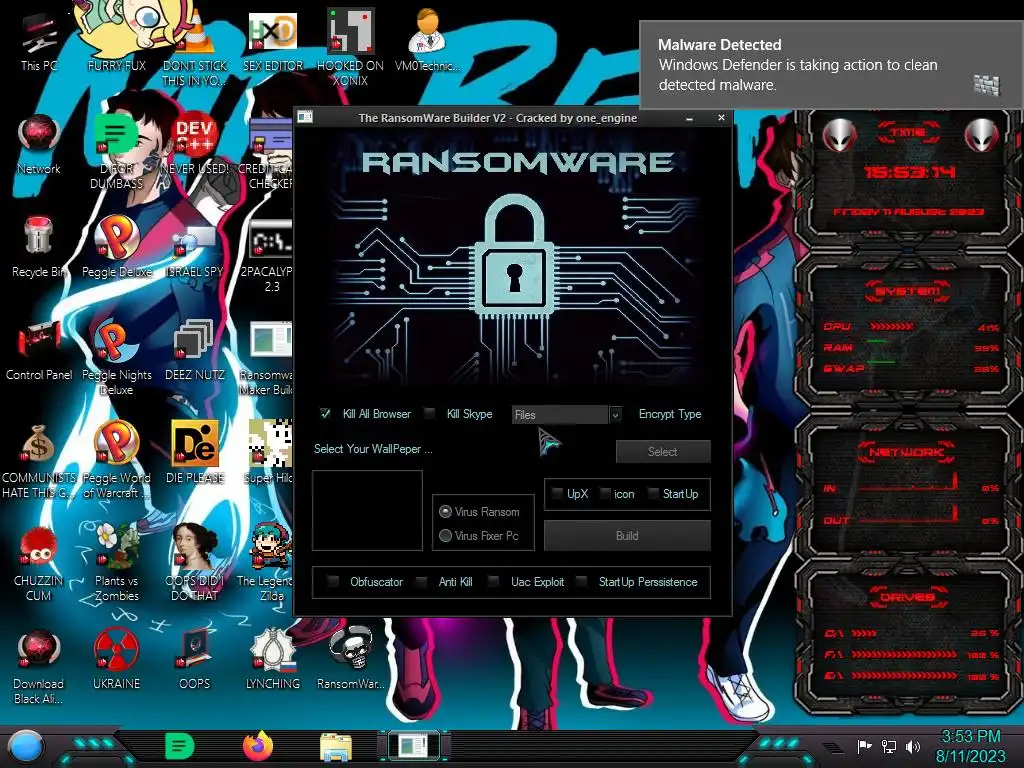Viewport: 1024px width, 768px height.
Task: Open Firefox from the taskbar
Action: [x=258, y=746]
